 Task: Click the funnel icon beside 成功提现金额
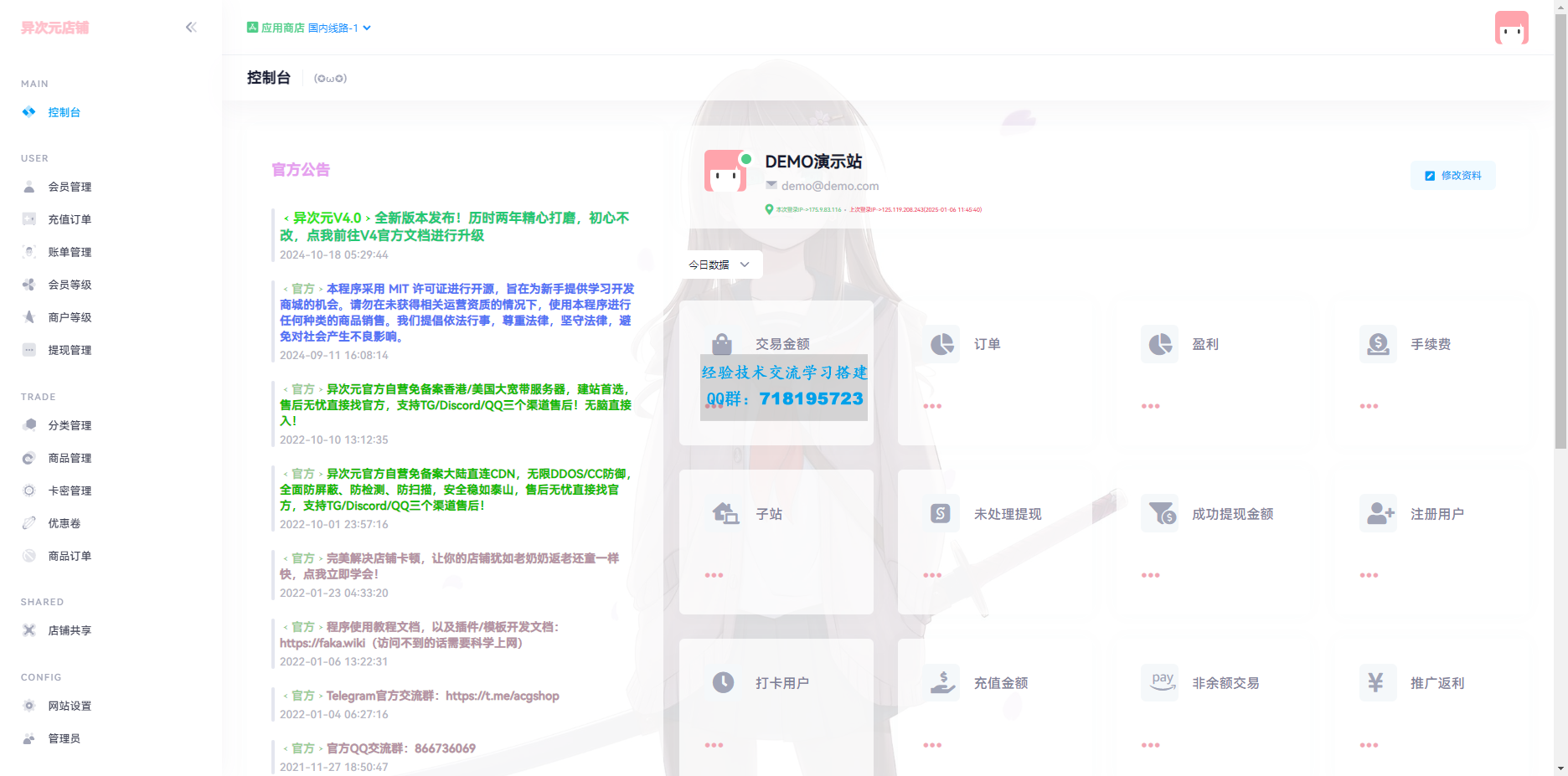1160,513
